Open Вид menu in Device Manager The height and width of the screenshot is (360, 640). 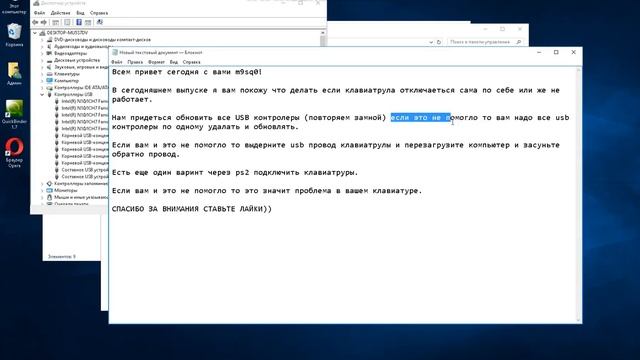80,13
